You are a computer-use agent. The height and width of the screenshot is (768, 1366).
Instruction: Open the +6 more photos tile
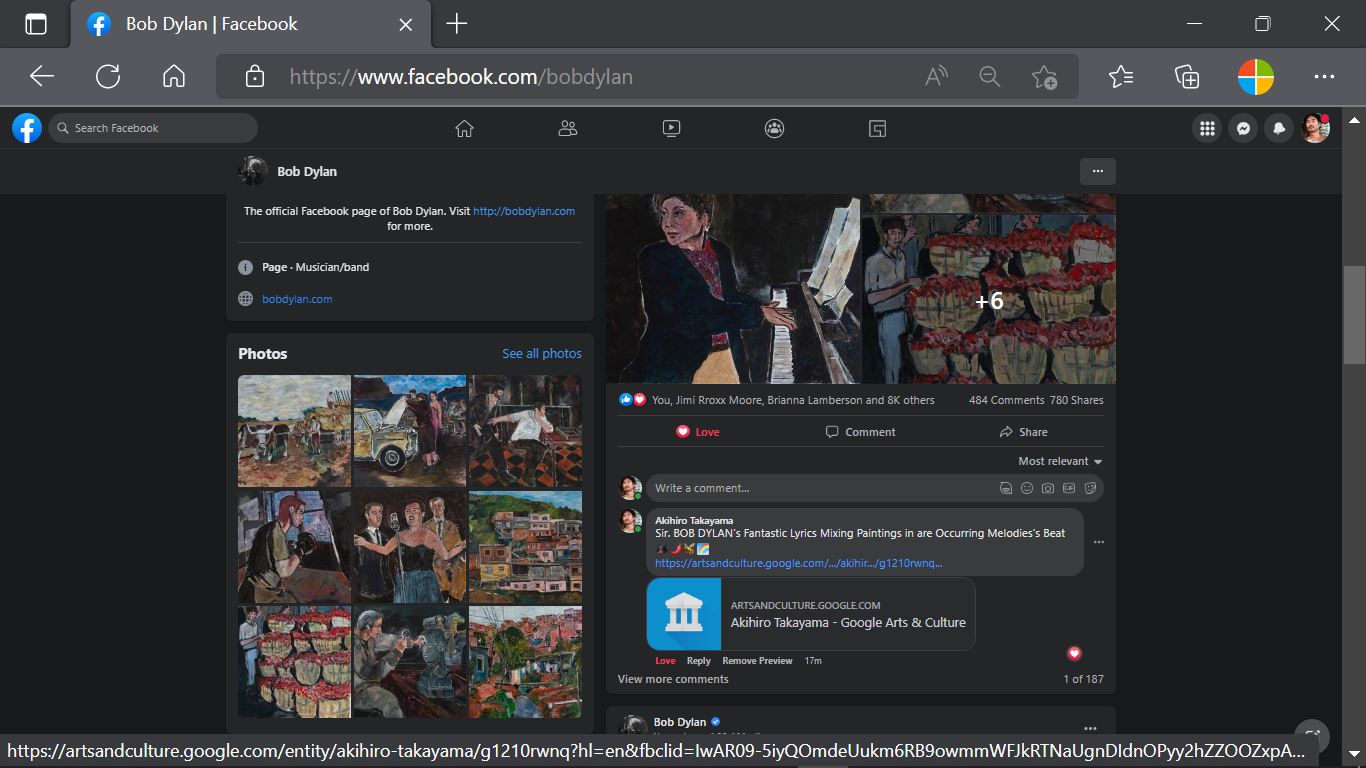pyautogui.click(x=989, y=300)
